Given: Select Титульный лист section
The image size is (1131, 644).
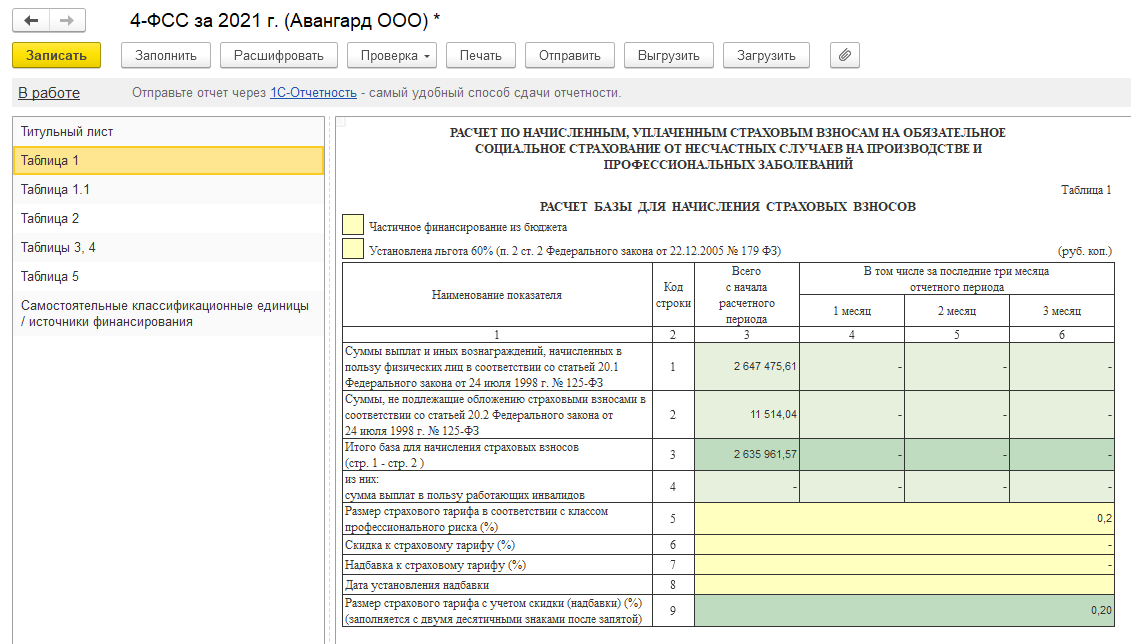Looking at the screenshot, I should pyautogui.click(x=67, y=131).
